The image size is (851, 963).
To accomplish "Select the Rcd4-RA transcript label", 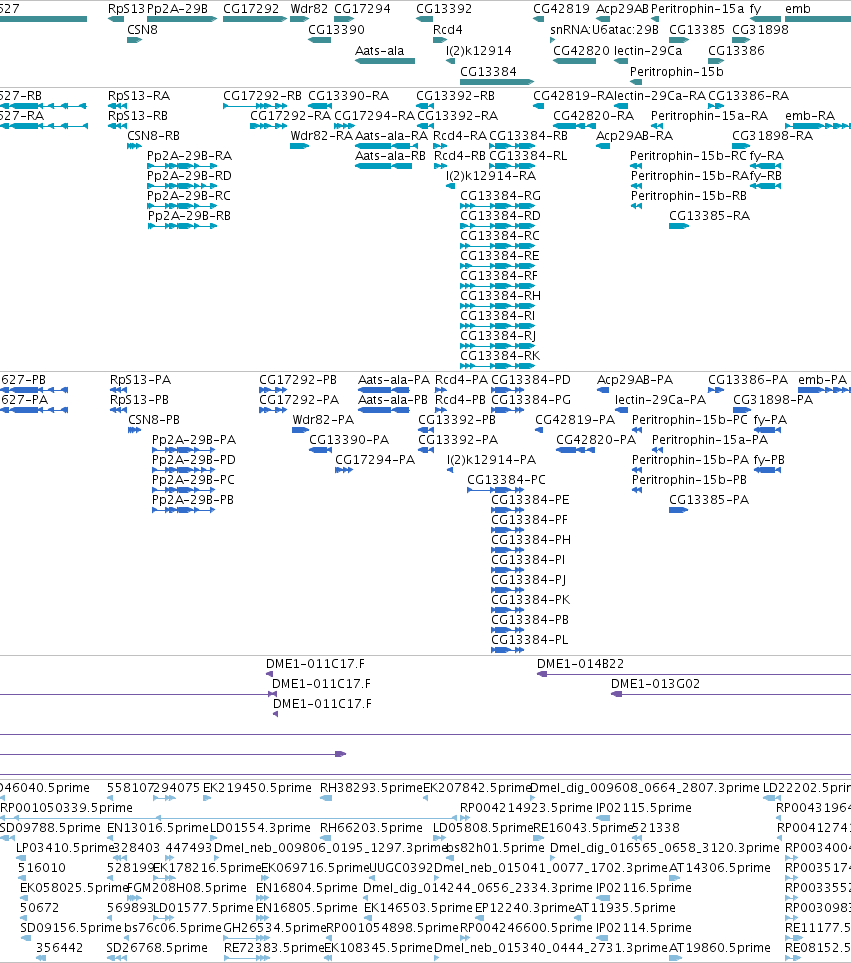I will pyautogui.click(x=460, y=135).
